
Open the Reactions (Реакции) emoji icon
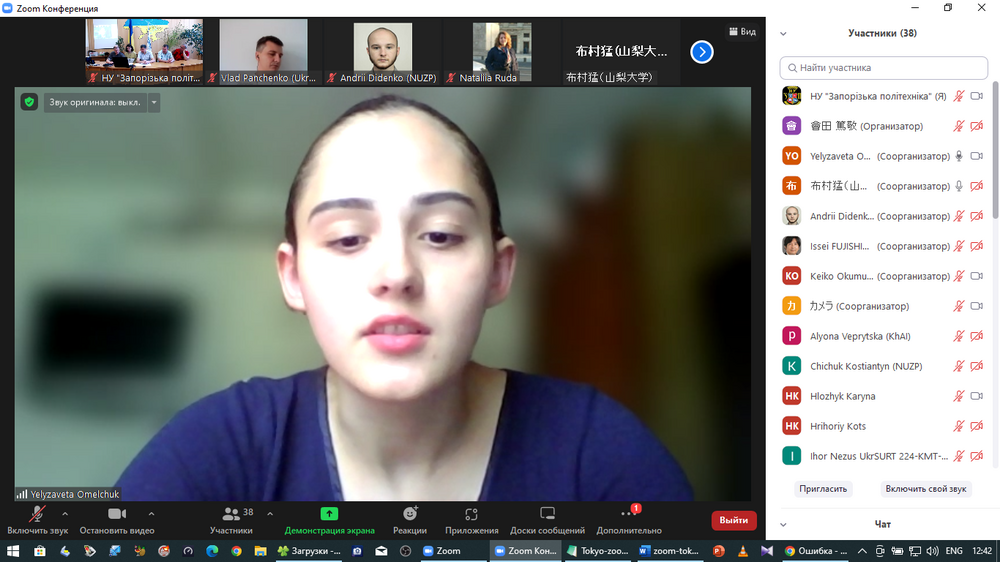click(x=410, y=513)
